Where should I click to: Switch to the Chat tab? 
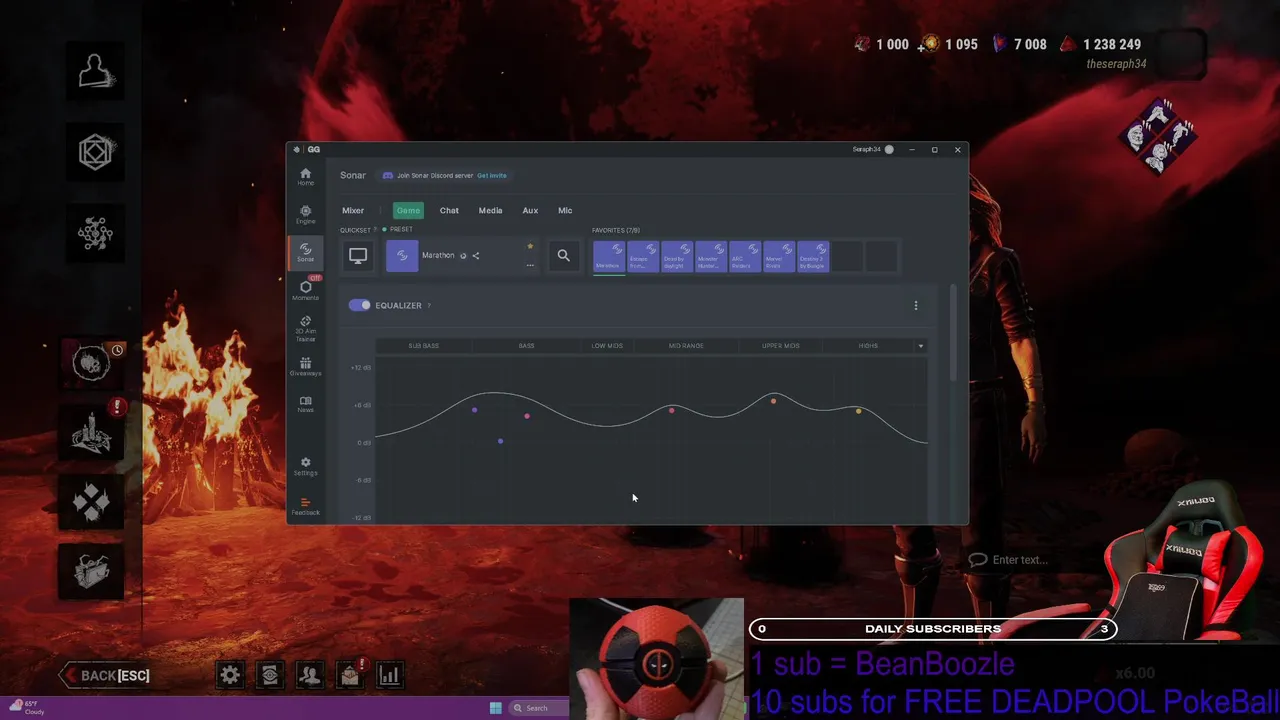tap(449, 210)
